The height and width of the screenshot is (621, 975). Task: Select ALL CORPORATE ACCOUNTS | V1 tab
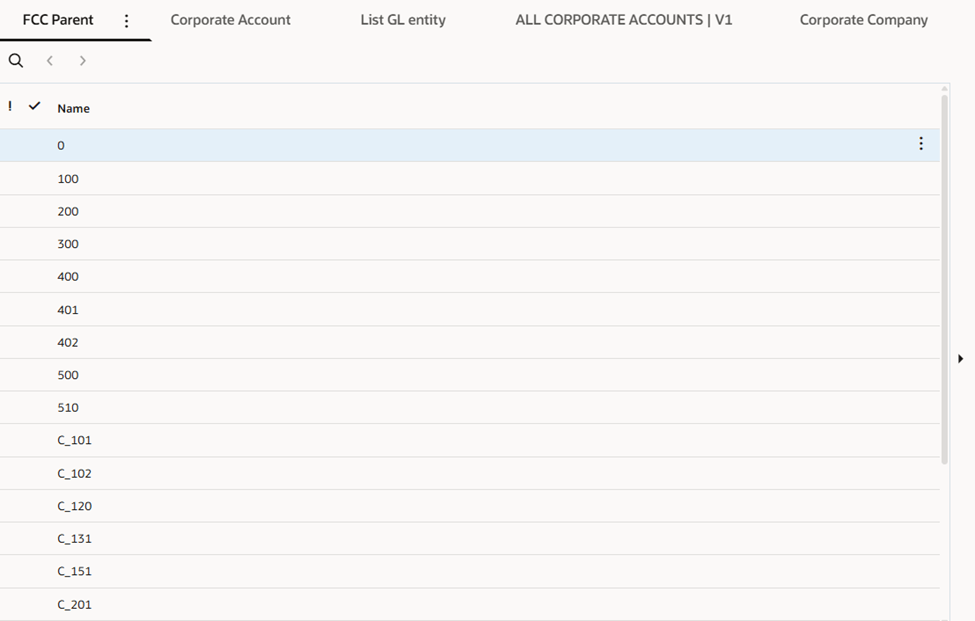tap(623, 20)
